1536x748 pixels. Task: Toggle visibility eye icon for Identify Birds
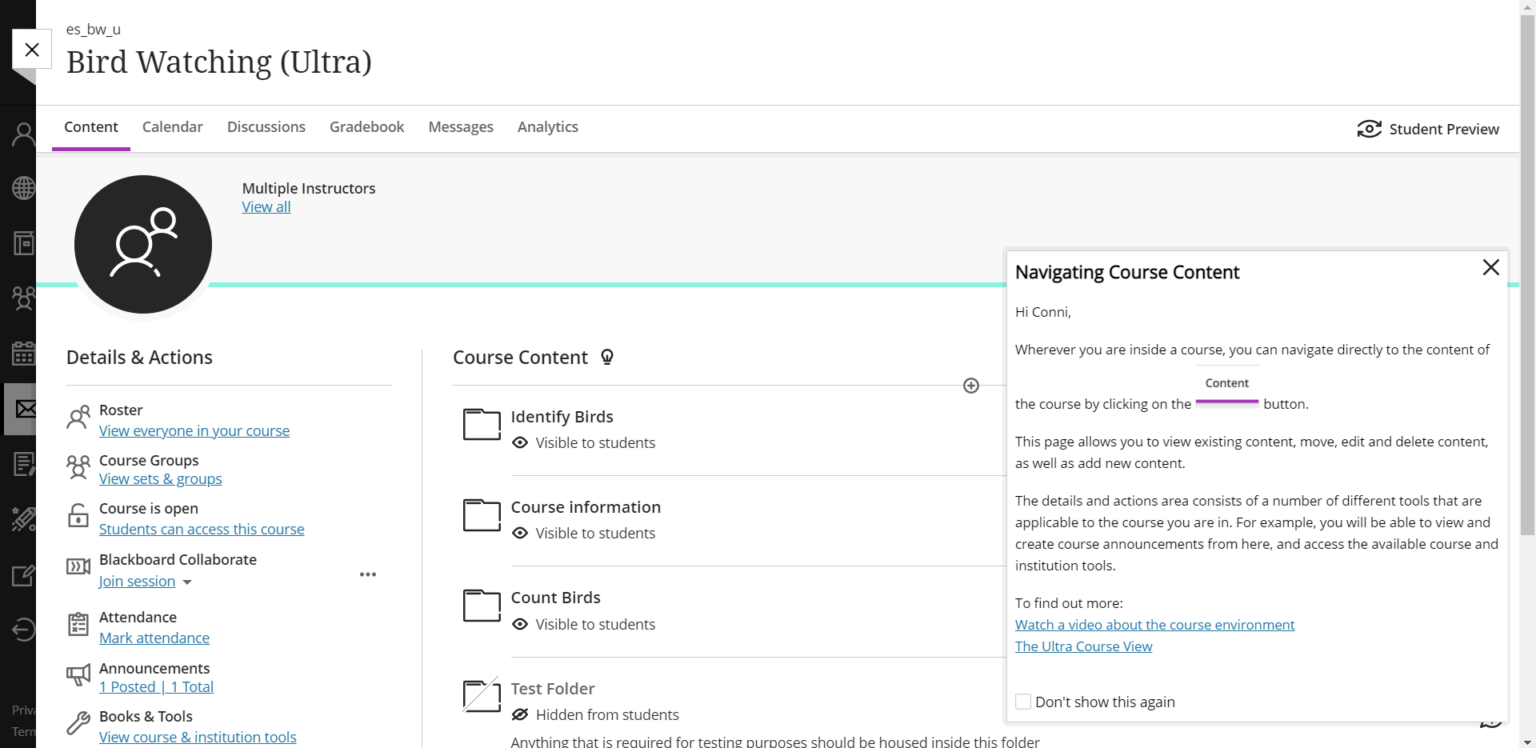[520, 442]
